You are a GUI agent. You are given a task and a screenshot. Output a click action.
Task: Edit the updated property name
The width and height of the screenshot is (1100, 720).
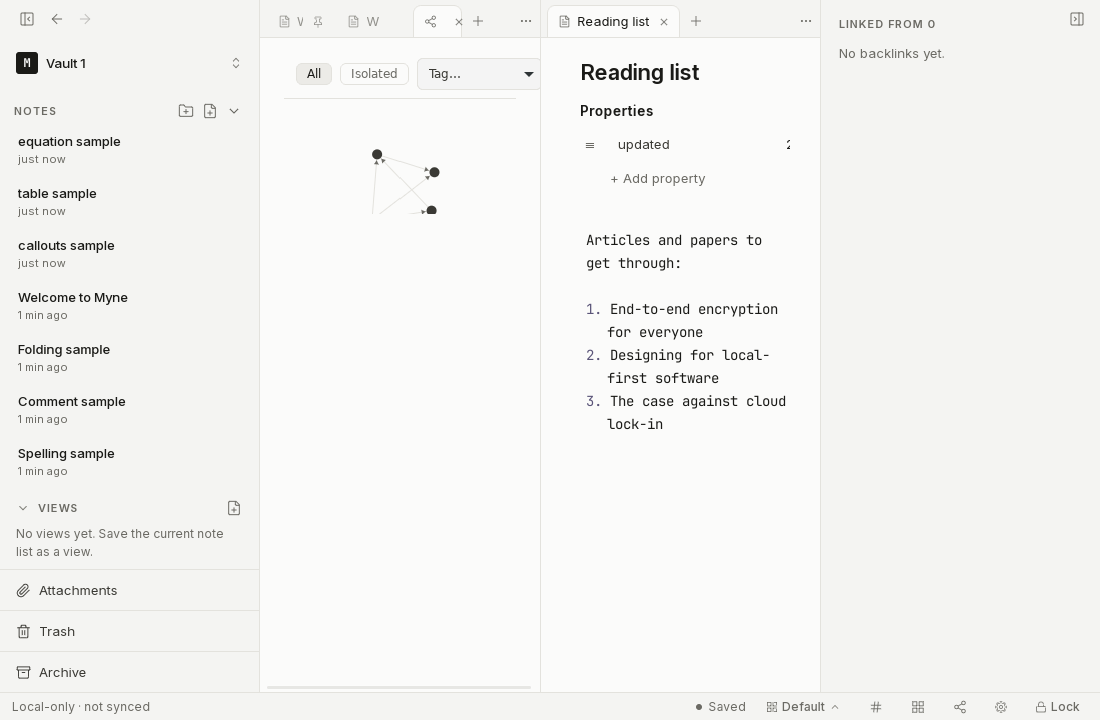(x=643, y=145)
